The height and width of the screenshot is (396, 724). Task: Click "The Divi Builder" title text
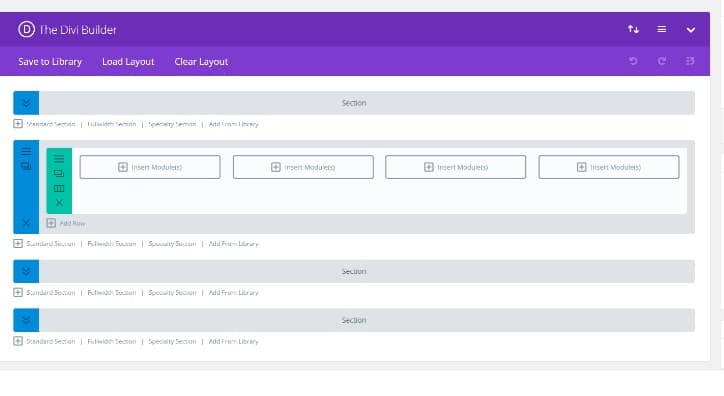[x=78, y=30]
